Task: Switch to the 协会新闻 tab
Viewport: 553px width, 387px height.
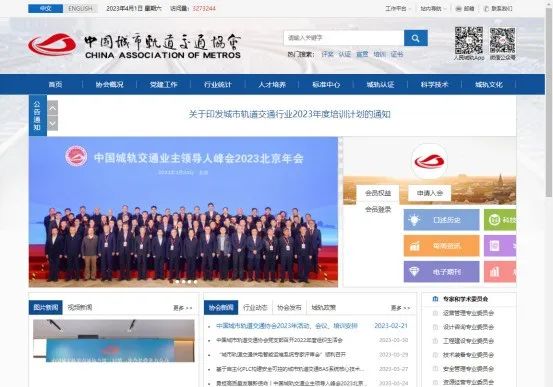Action: pyautogui.click(x=221, y=307)
